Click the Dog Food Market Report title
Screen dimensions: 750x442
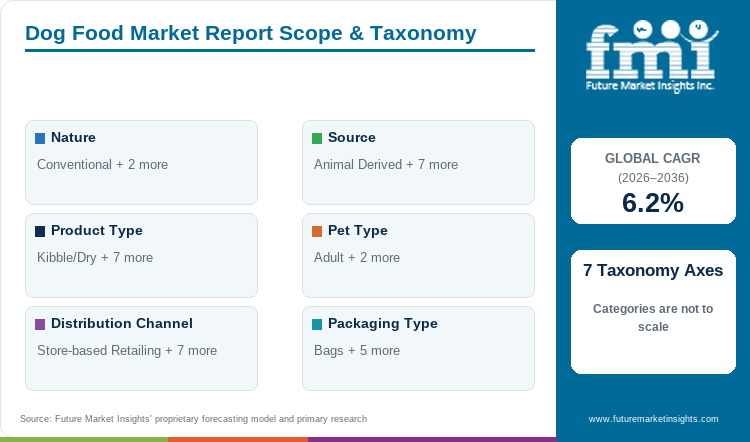click(x=251, y=33)
